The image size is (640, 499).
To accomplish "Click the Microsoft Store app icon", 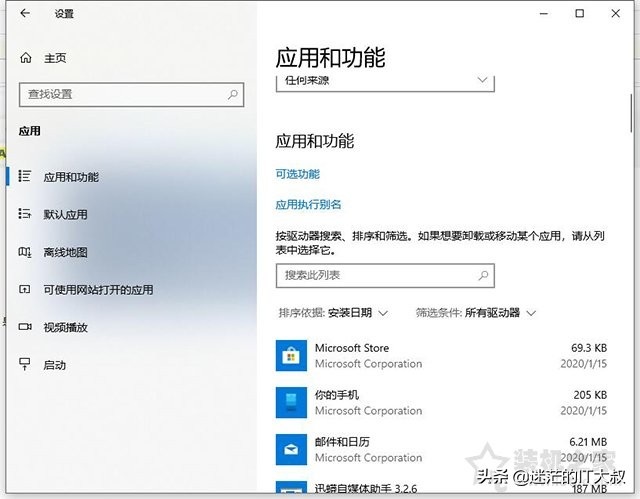I will (x=291, y=355).
